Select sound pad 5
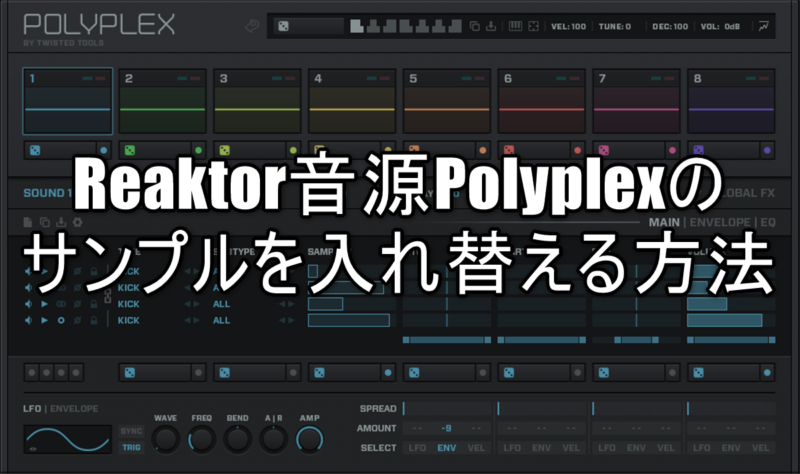The height and width of the screenshot is (474, 800). [x=447, y=100]
